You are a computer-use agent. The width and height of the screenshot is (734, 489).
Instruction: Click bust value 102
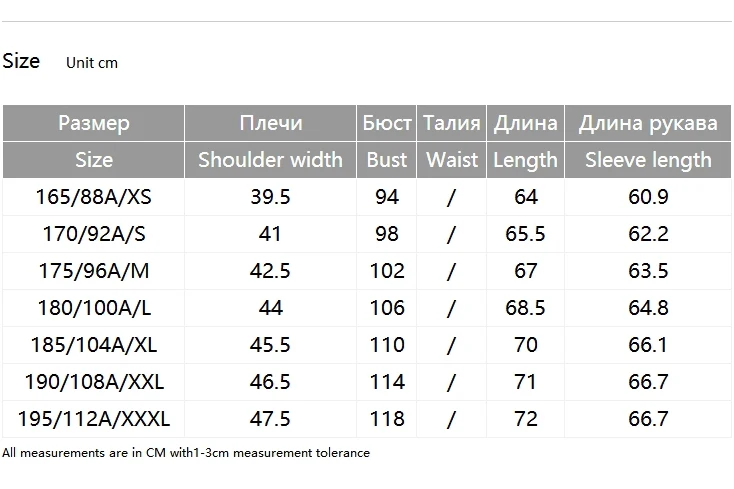click(x=387, y=271)
